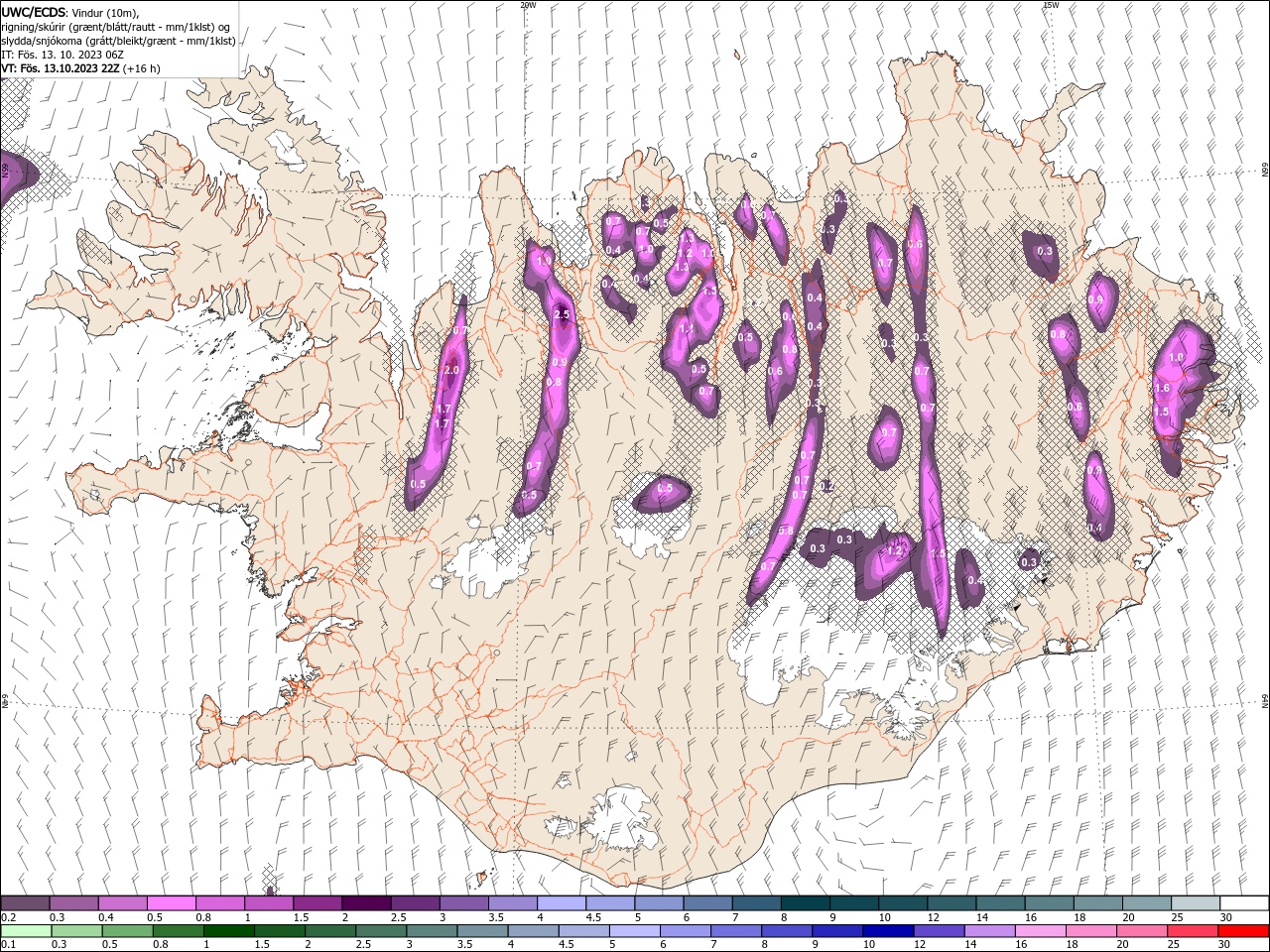Click the 20W longitude label
This screenshot has width=1270, height=952.
[528, 5]
